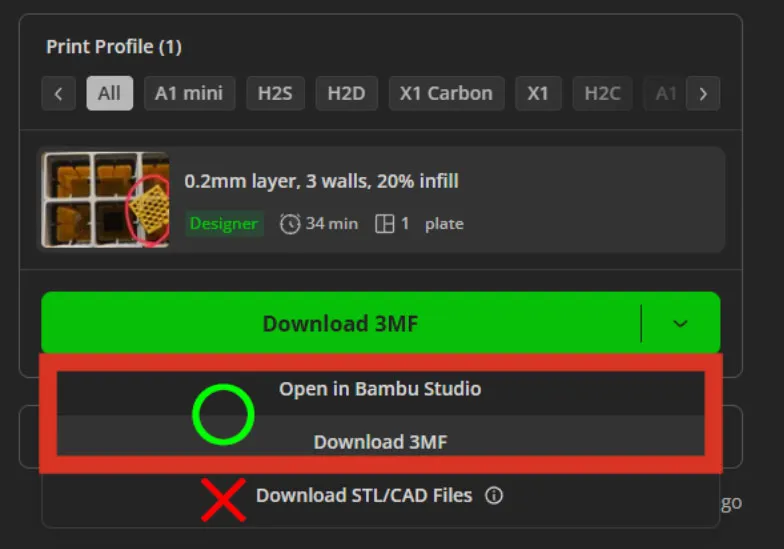Click the clock icon next to 34 min

click(x=290, y=224)
